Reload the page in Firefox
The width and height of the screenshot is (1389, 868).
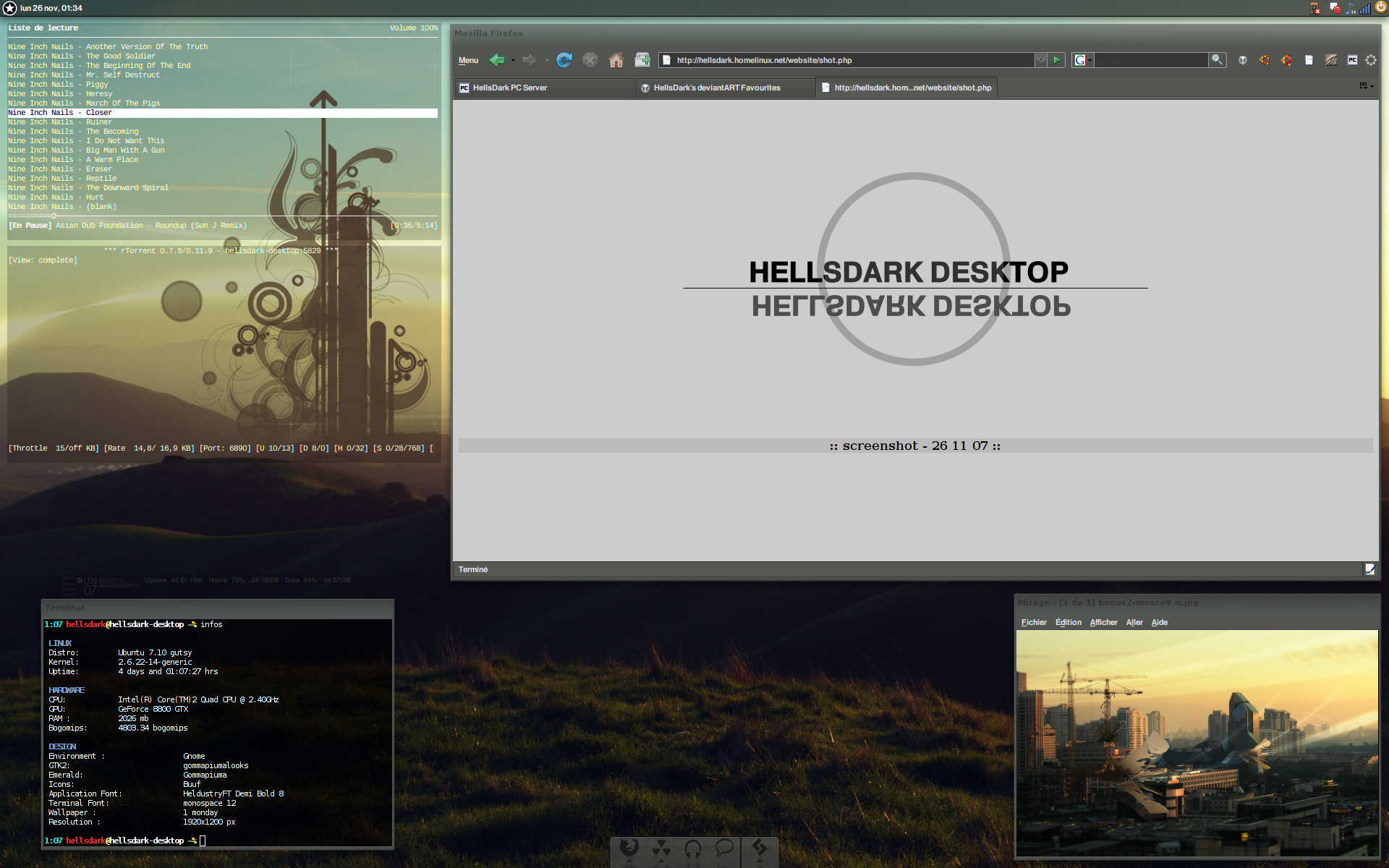[564, 60]
